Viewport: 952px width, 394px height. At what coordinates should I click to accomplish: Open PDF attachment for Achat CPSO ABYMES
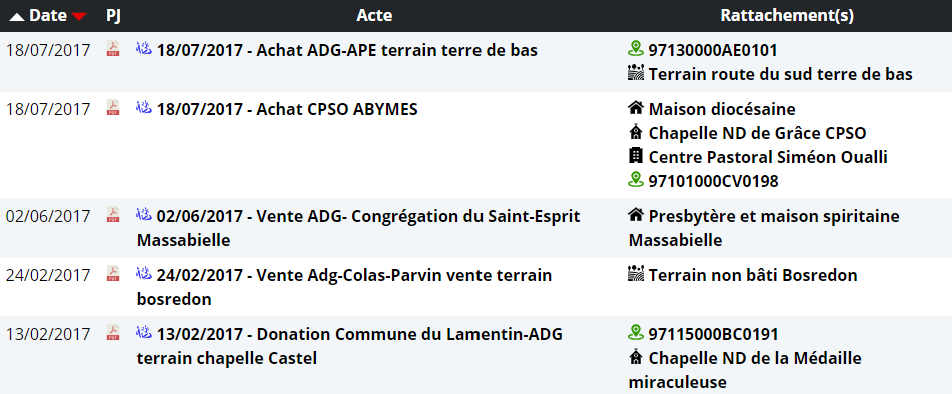tap(113, 108)
